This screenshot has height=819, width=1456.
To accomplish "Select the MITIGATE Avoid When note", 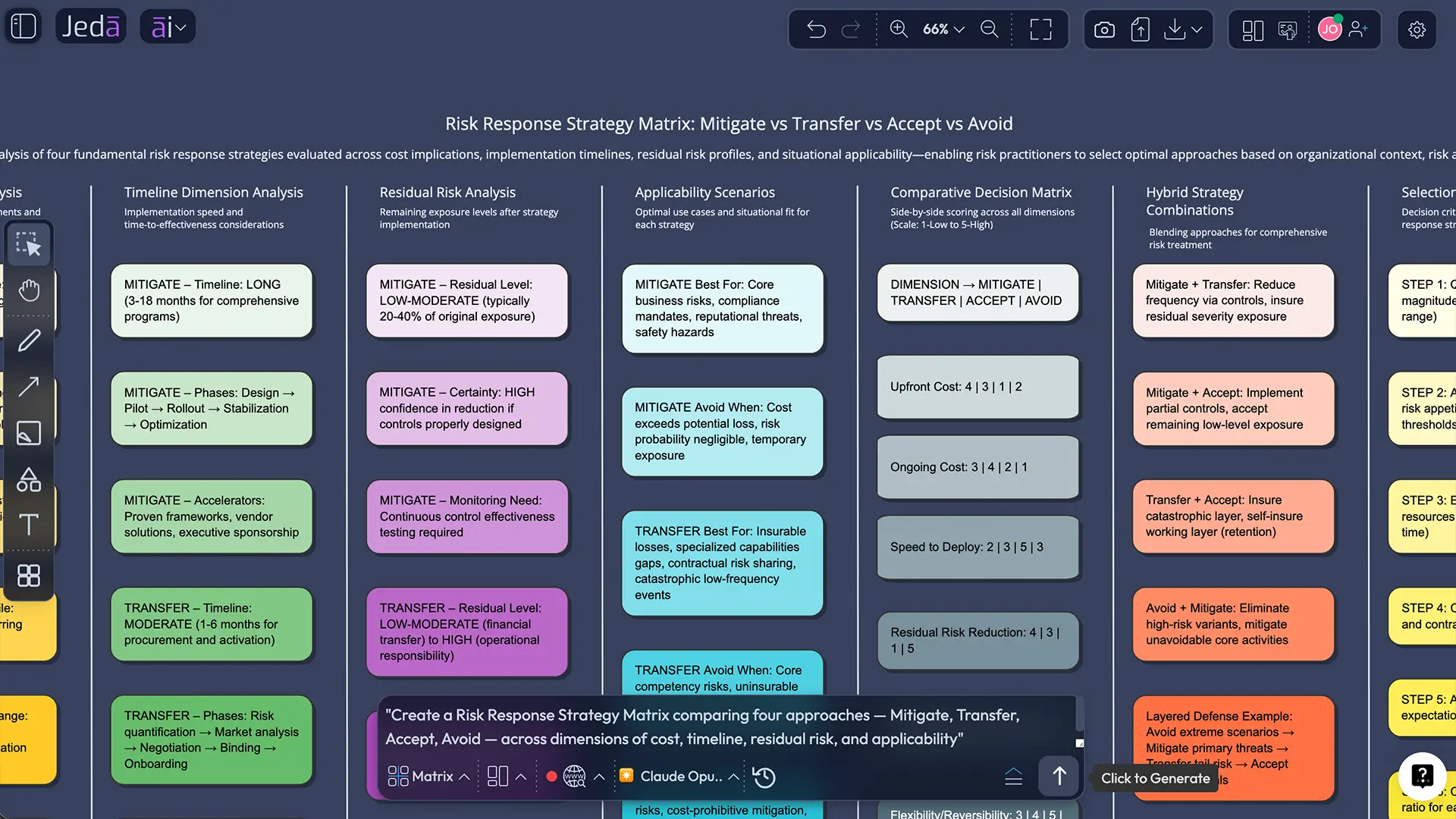I will point(723,431).
